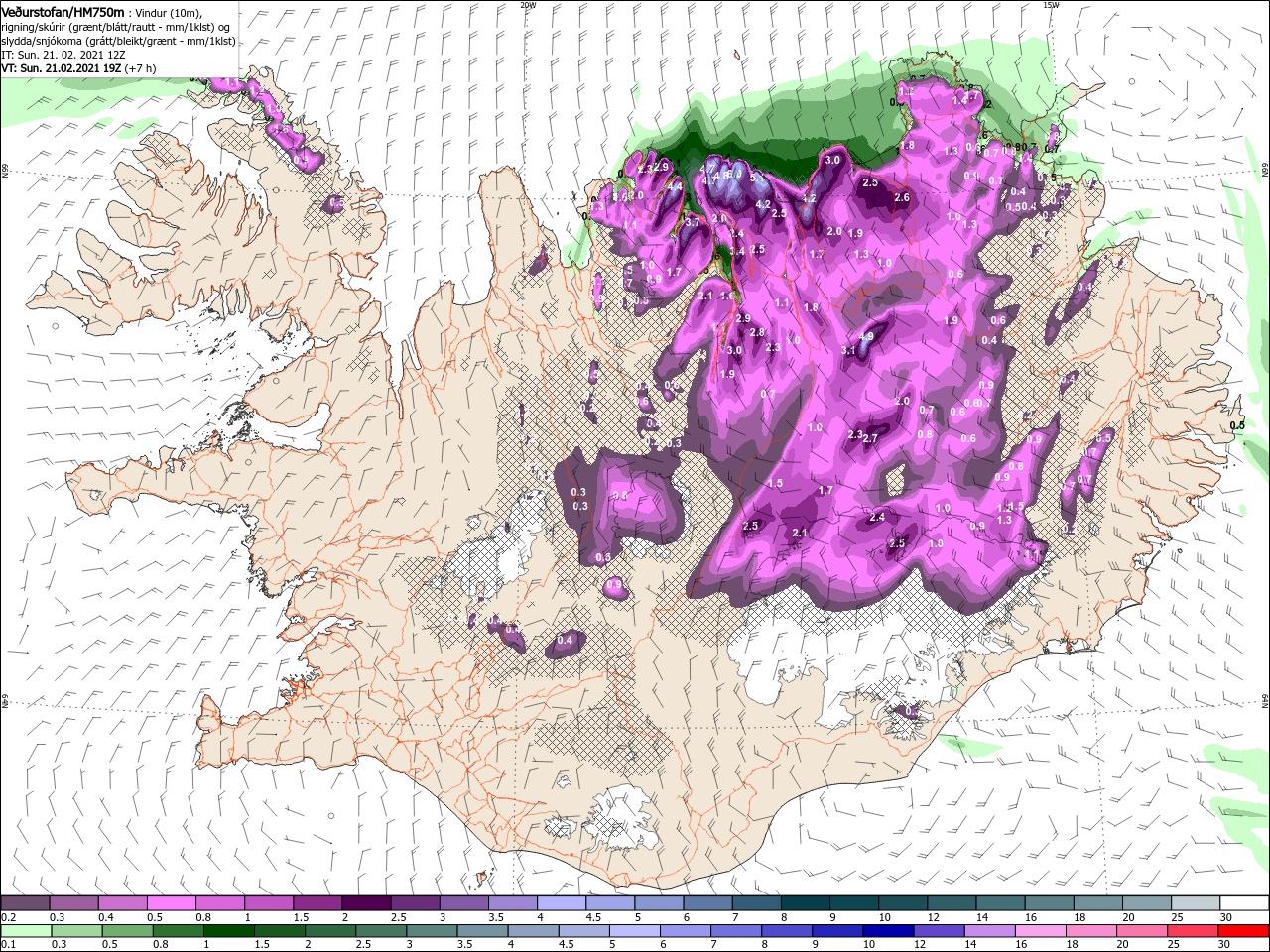This screenshot has width=1270, height=952.
Task: Click the snow legend swatch starting at 3.5
Action: point(512,903)
